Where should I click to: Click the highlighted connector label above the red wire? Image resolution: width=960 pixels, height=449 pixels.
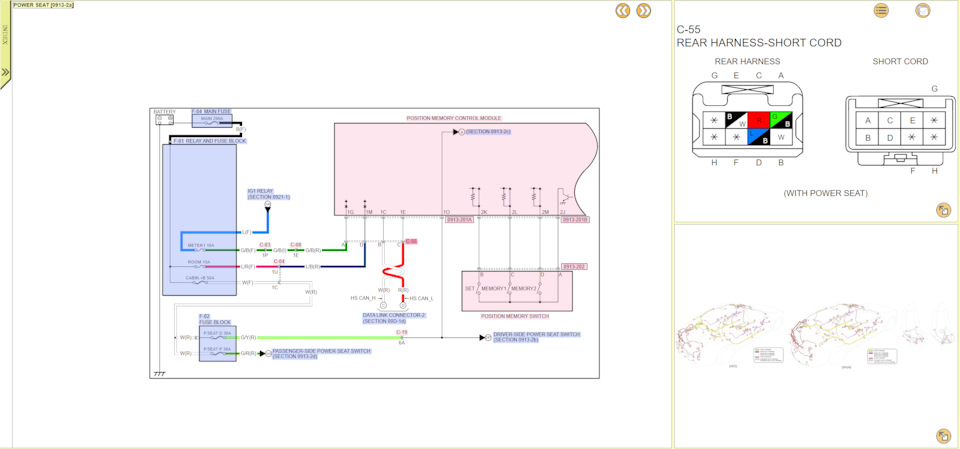point(411,241)
